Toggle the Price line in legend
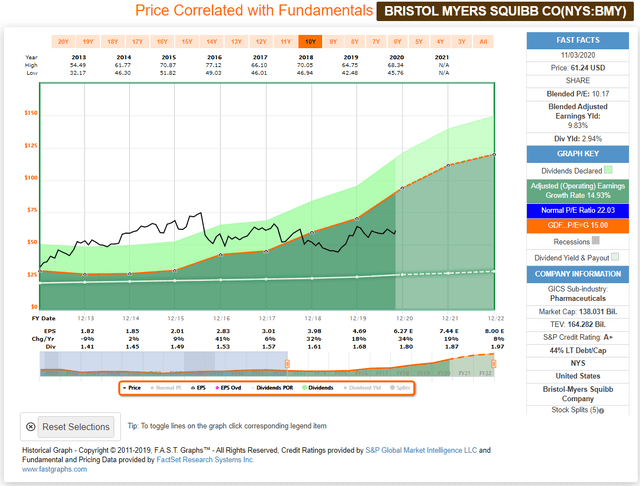 [x=130, y=385]
